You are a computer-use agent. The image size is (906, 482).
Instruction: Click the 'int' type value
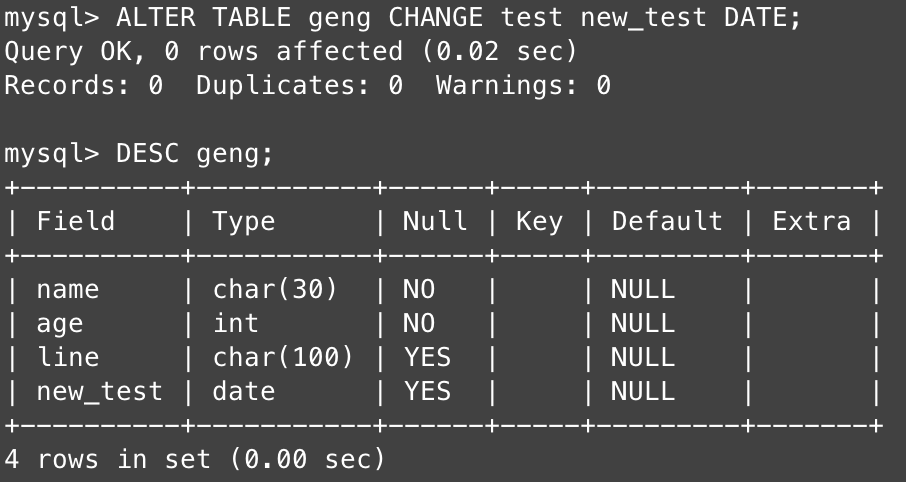coord(235,323)
